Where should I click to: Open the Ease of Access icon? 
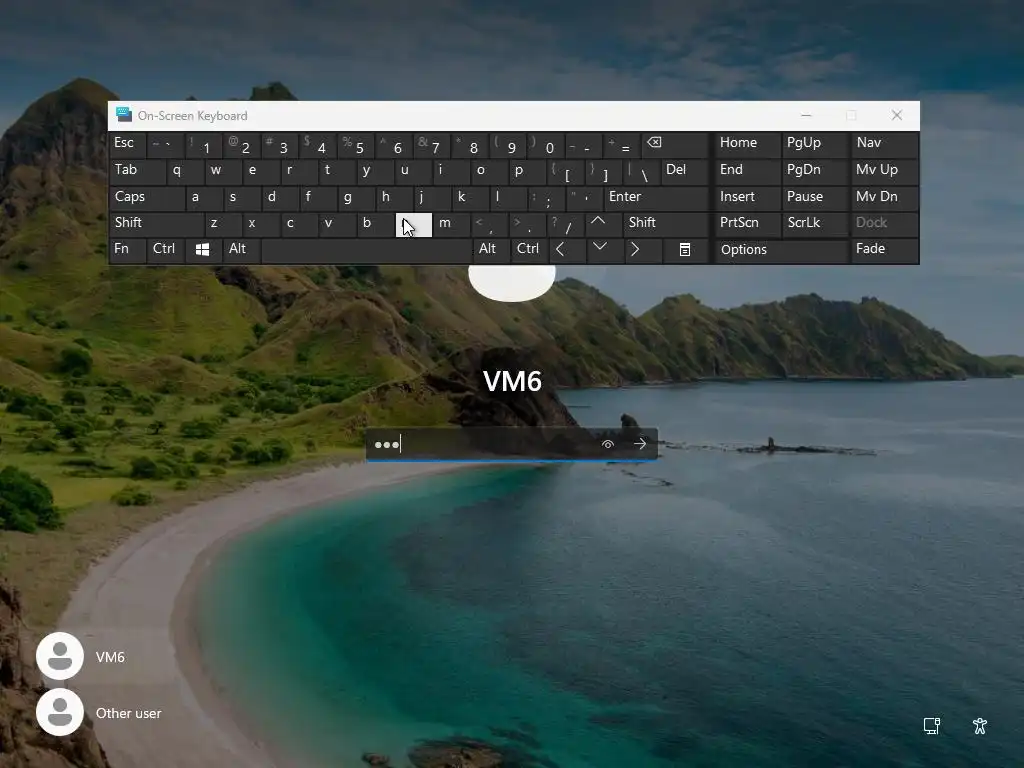tap(980, 726)
